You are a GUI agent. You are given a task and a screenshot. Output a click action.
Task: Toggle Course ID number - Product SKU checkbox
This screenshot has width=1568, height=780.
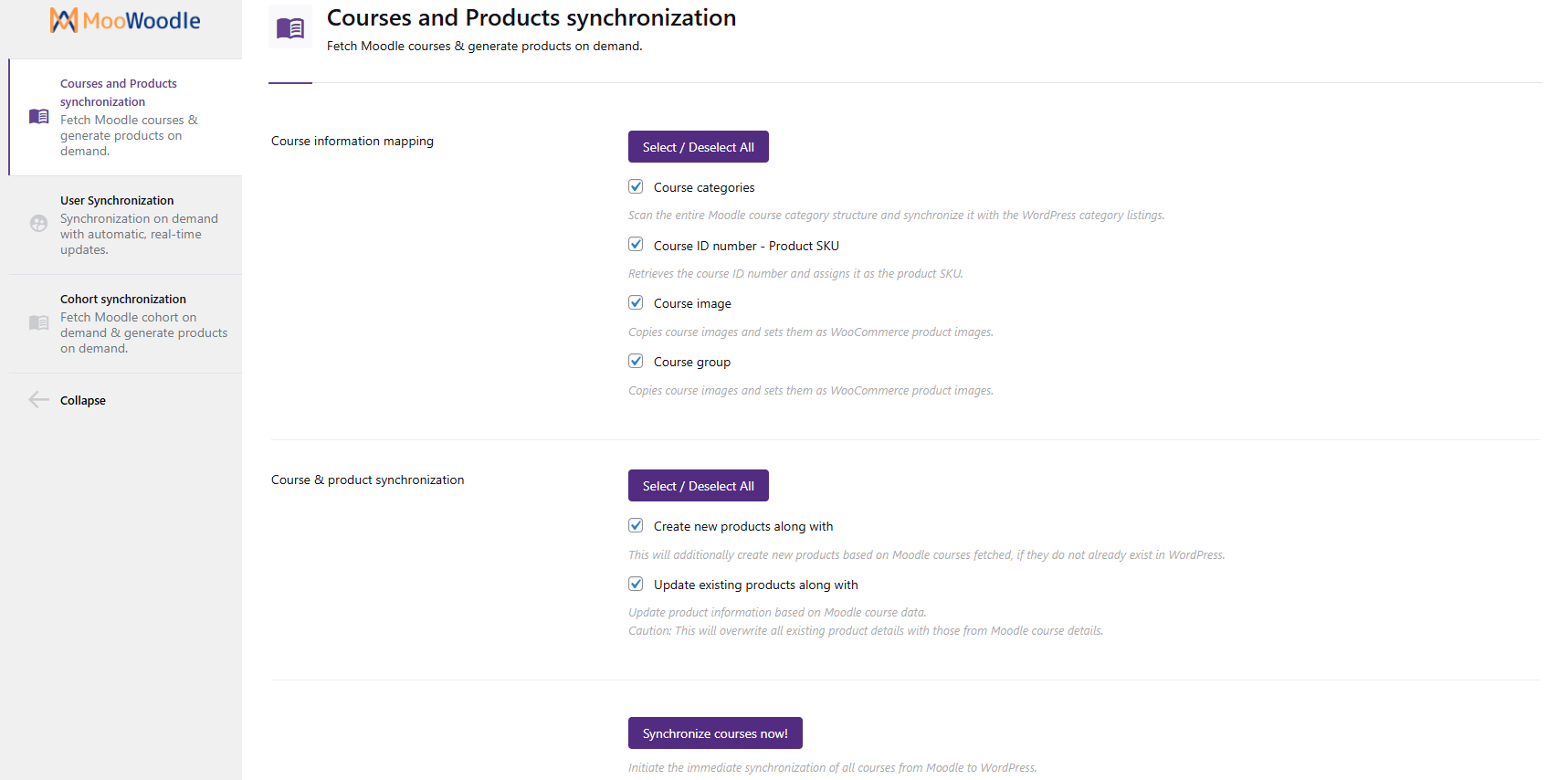tap(636, 245)
